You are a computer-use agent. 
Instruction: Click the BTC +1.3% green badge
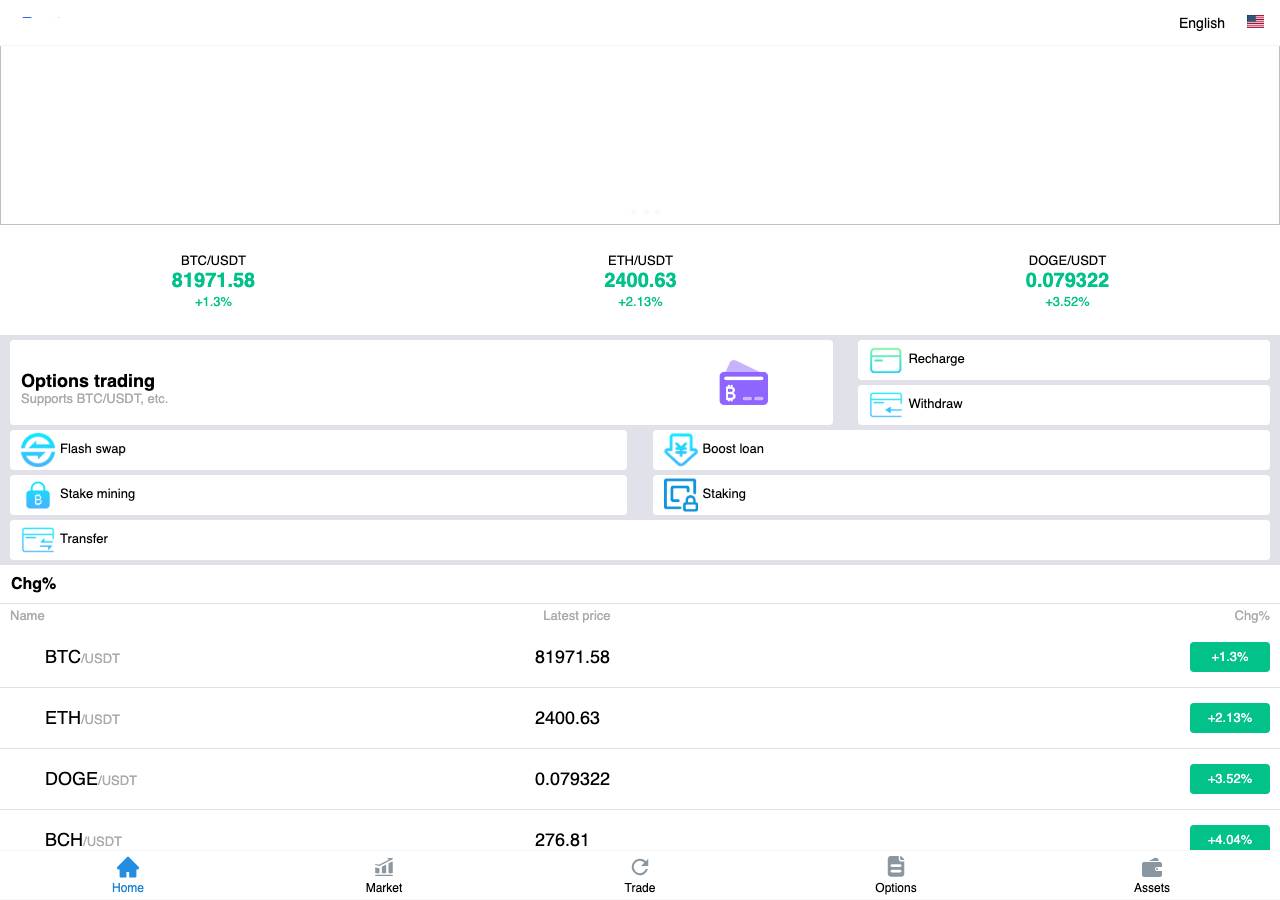click(1230, 657)
